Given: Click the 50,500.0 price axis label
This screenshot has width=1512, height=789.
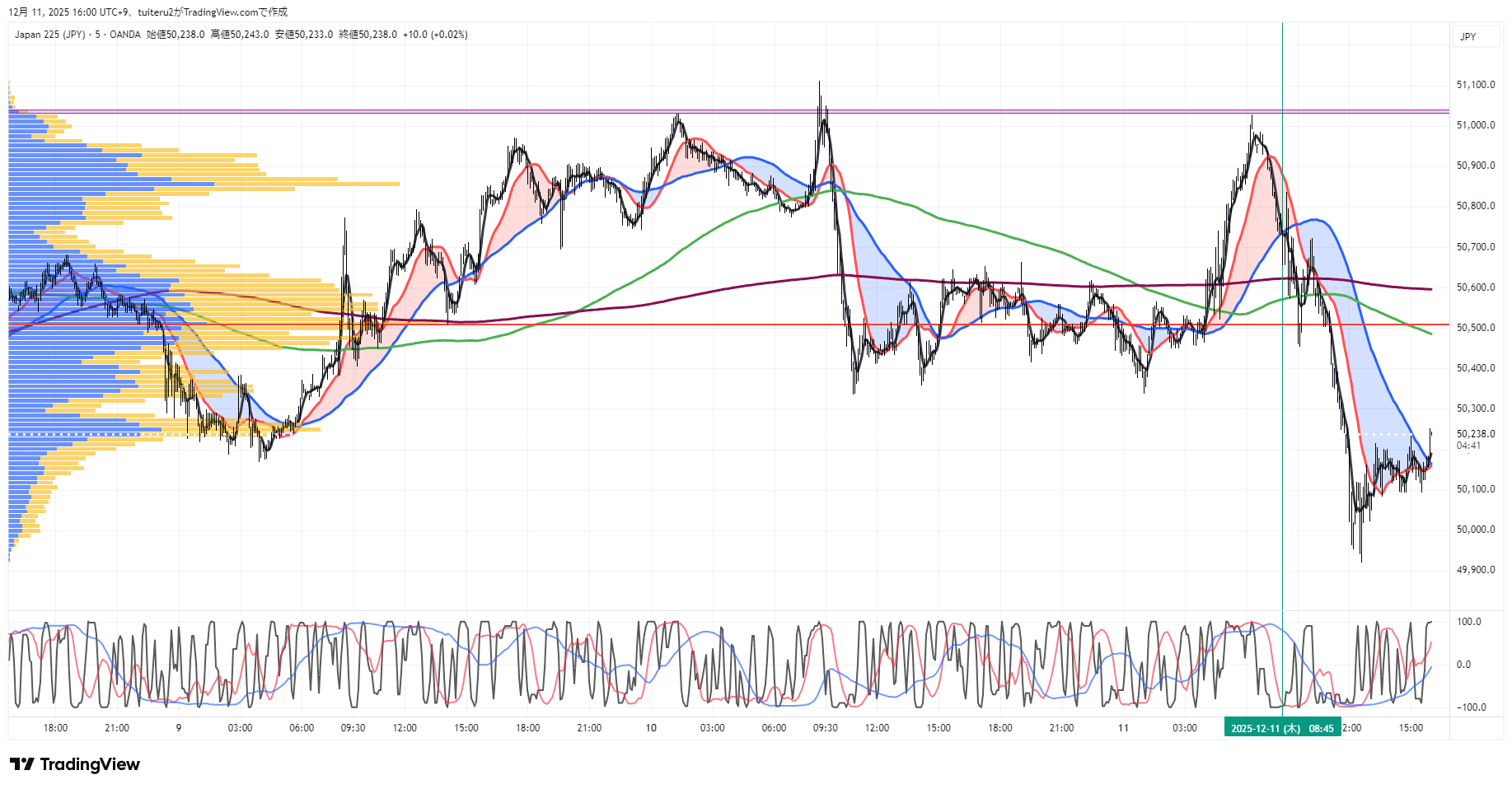Looking at the screenshot, I should tap(1475, 328).
